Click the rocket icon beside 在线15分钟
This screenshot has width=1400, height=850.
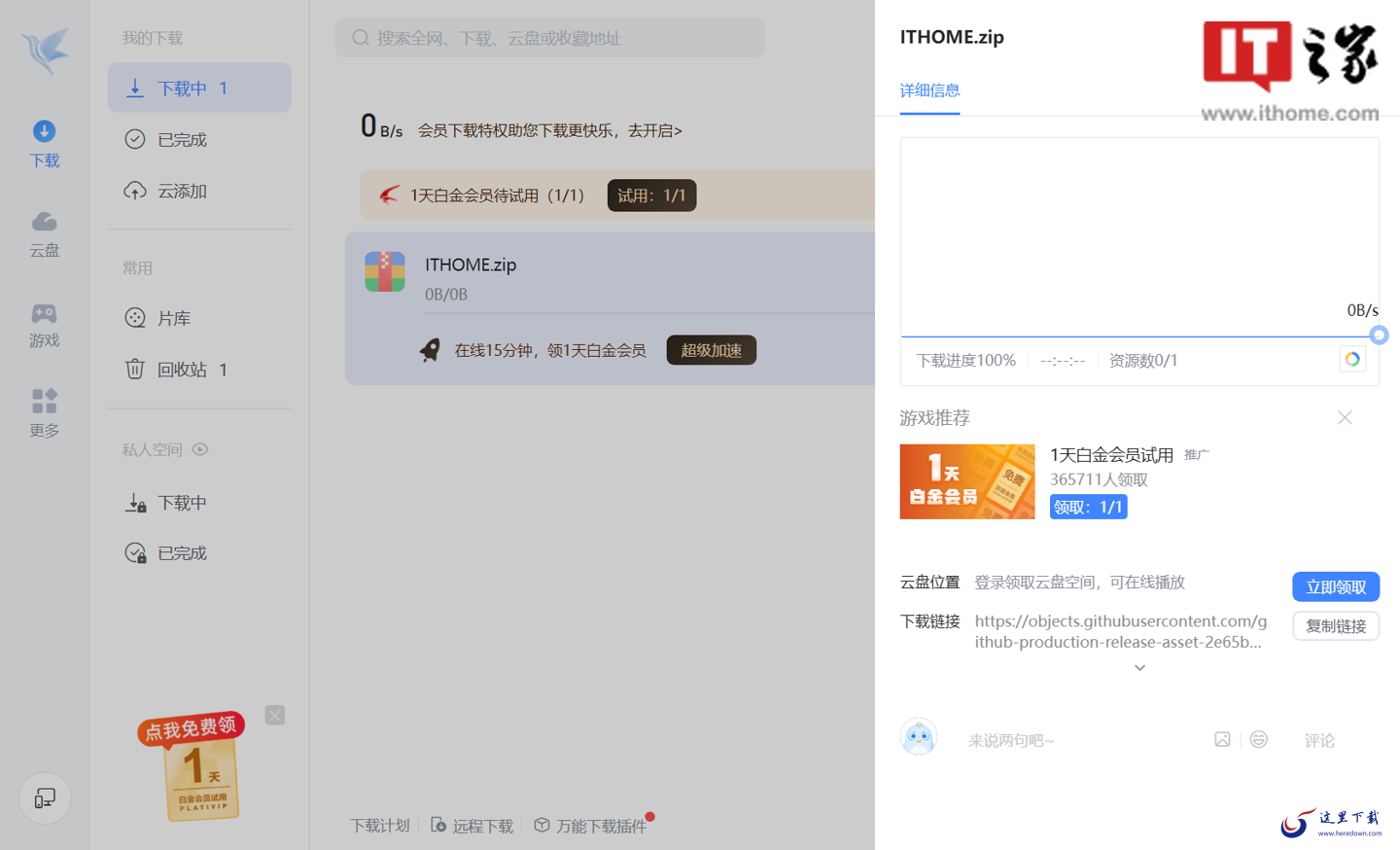[x=430, y=350]
